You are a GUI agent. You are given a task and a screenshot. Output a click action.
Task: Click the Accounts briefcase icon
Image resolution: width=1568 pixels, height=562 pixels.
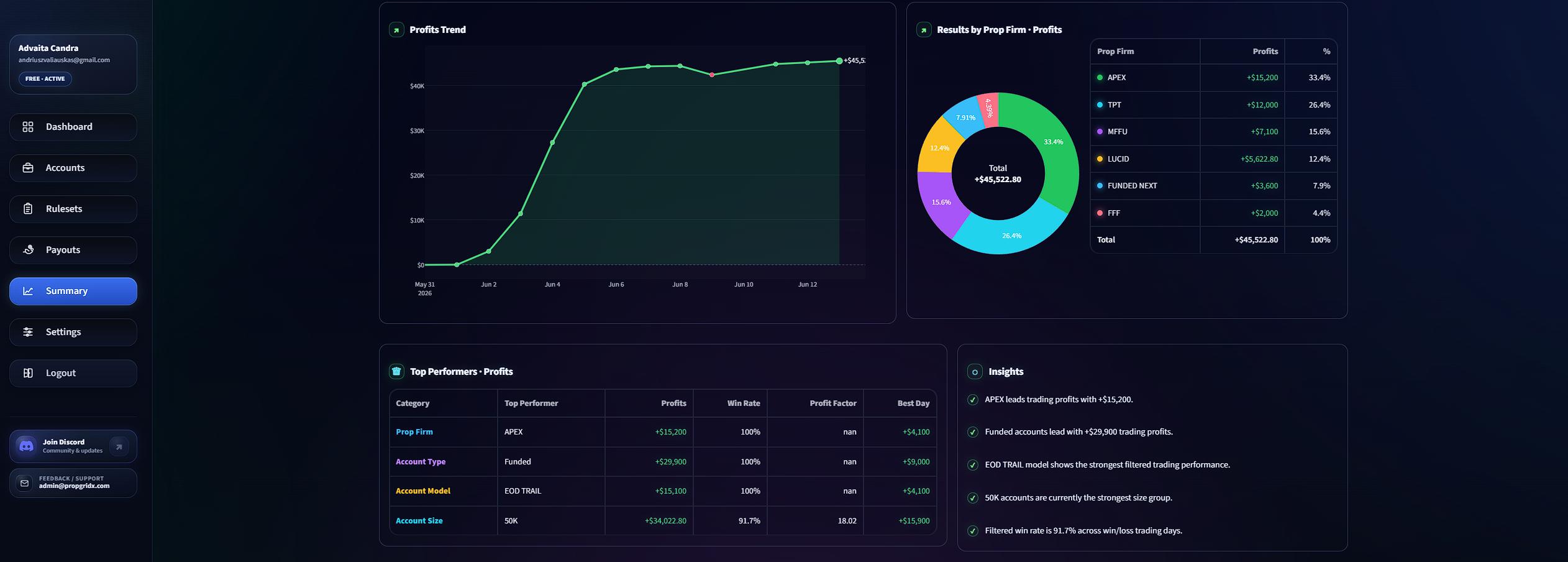click(x=28, y=168)
